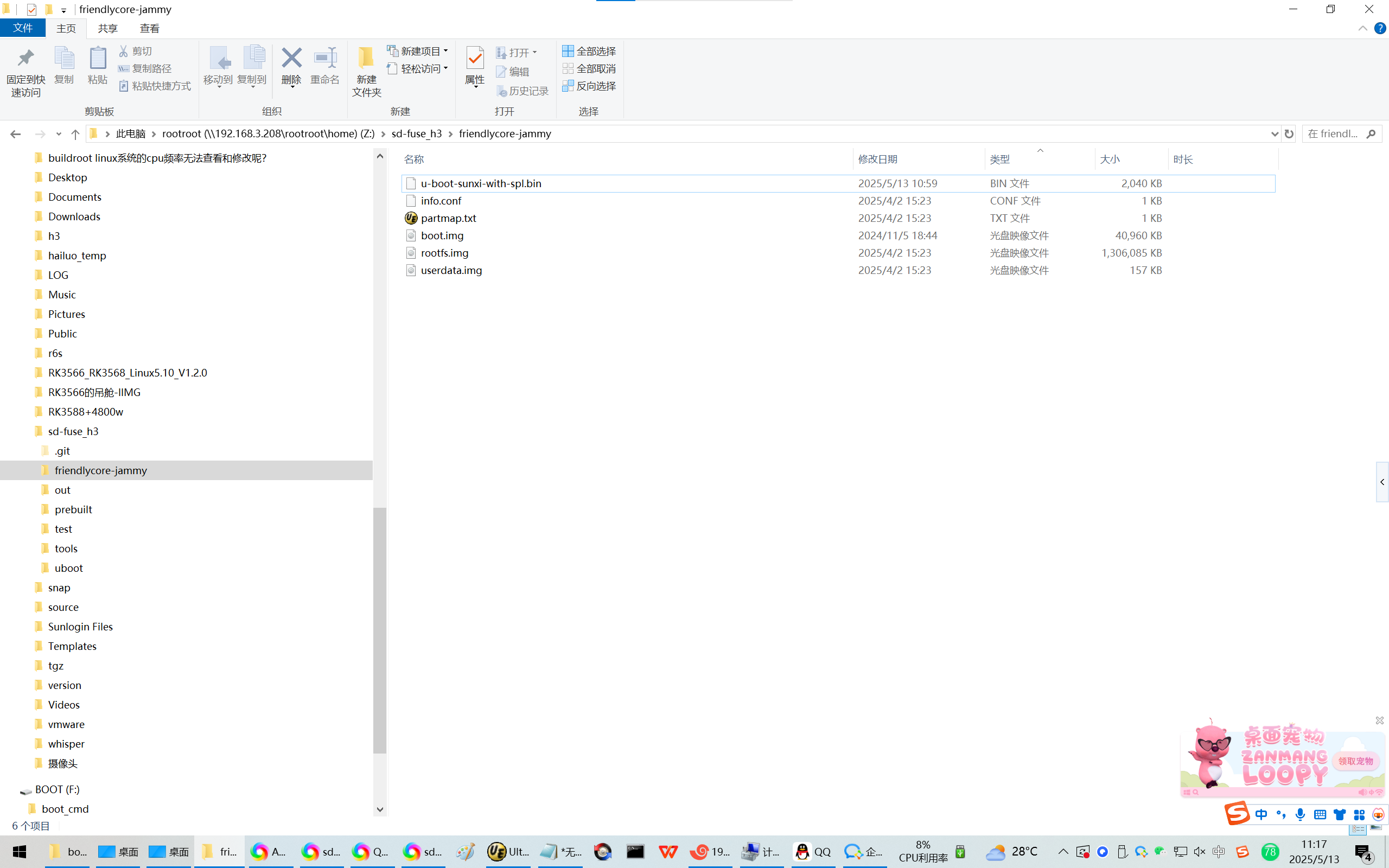
Task: Switch to large icons view toggle
Action: tap(1377, 828)
